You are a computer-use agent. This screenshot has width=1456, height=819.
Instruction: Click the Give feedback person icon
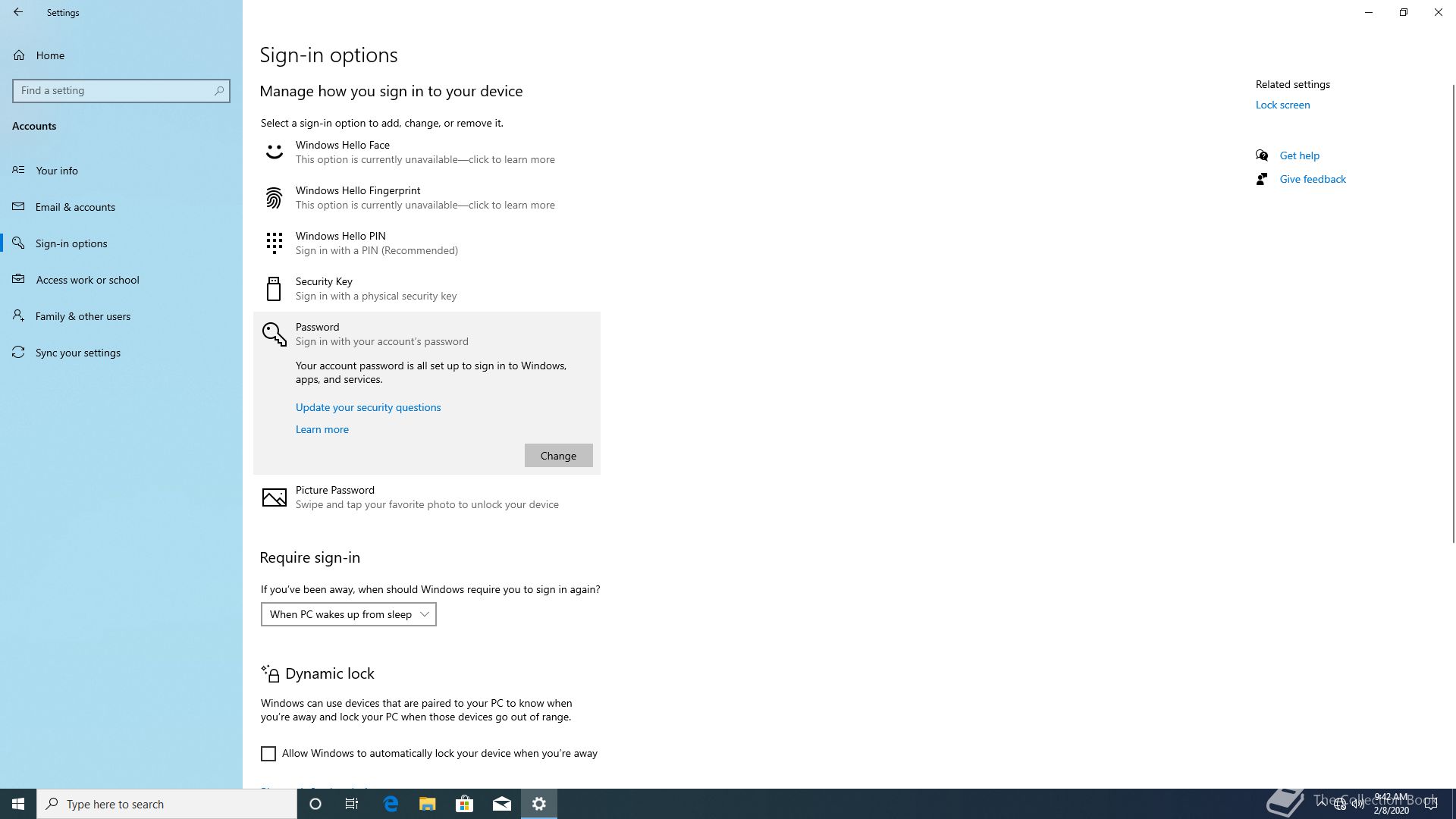click(1262, 179)
